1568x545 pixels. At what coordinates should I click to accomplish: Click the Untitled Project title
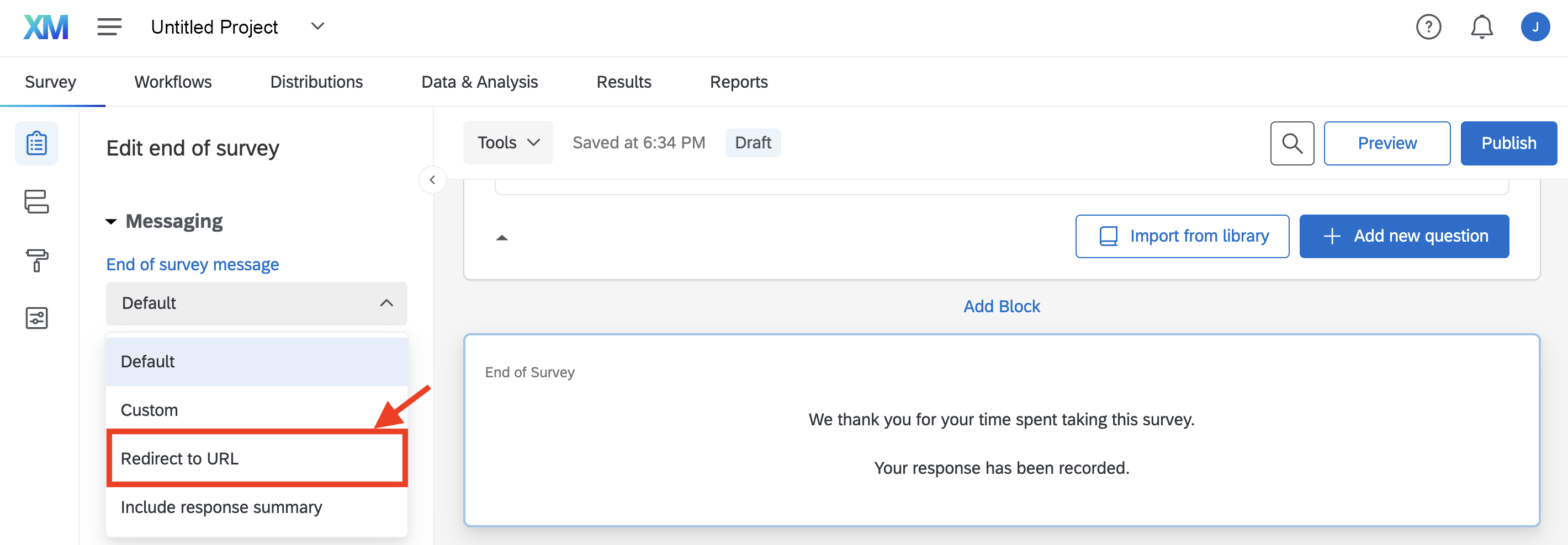[x=214, y=28]
